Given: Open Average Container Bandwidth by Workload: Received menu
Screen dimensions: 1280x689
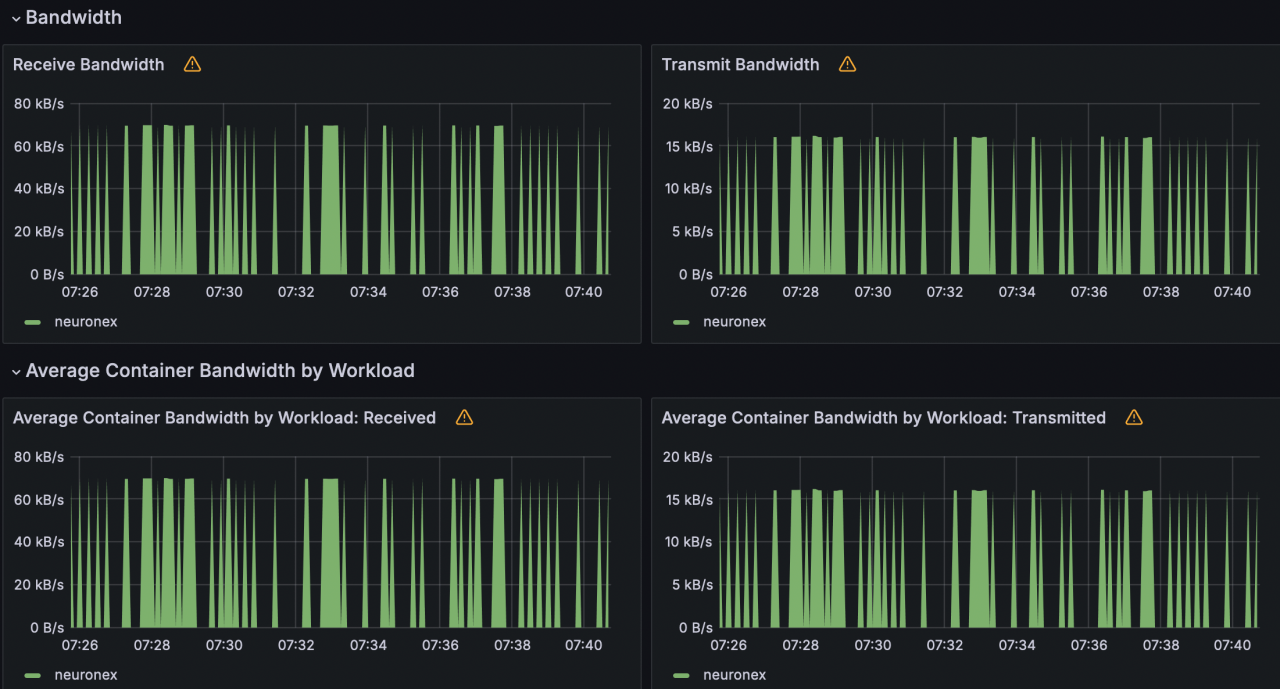Looking at the screenshot, I should (x=224, y=418).
